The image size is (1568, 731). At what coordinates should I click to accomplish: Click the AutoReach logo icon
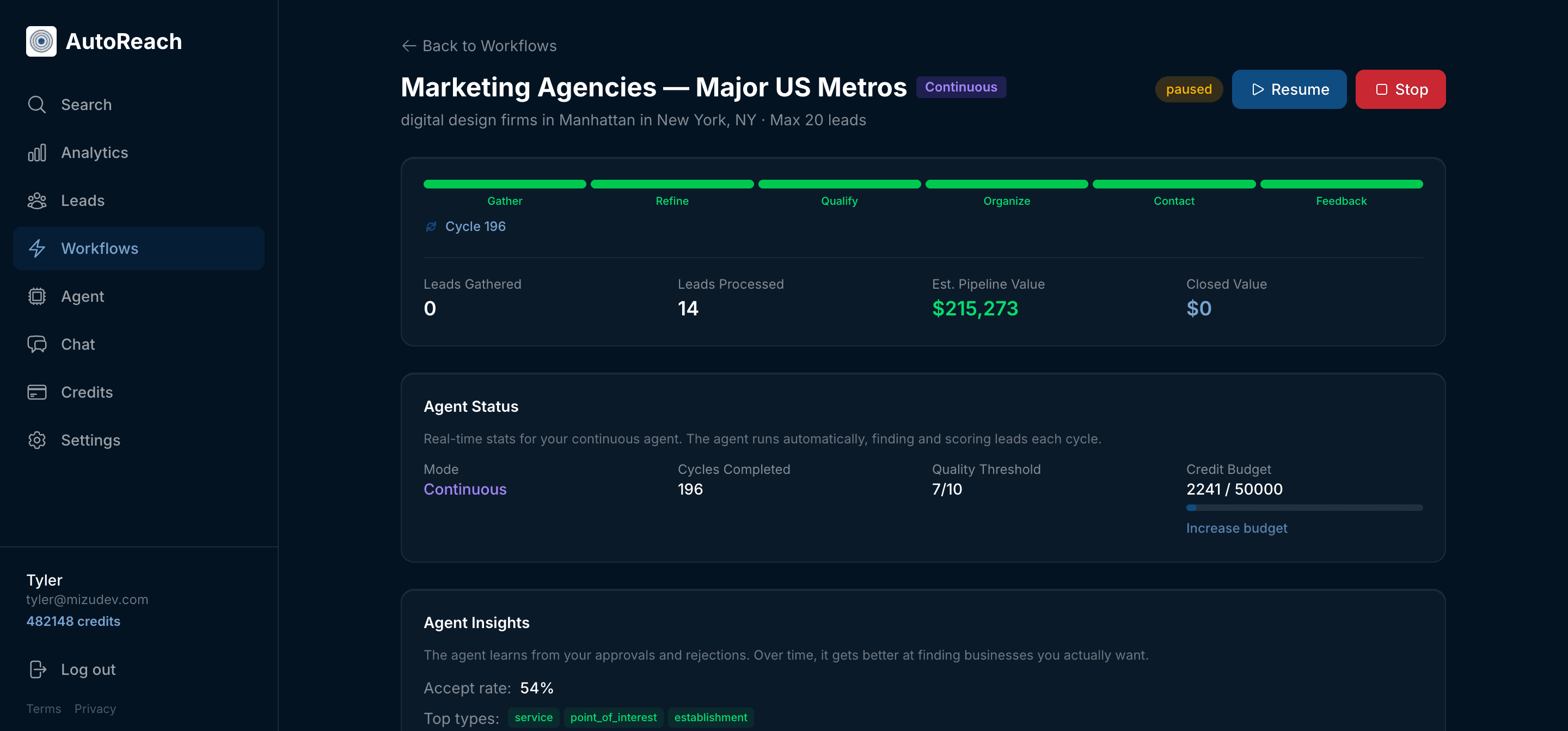41,41
